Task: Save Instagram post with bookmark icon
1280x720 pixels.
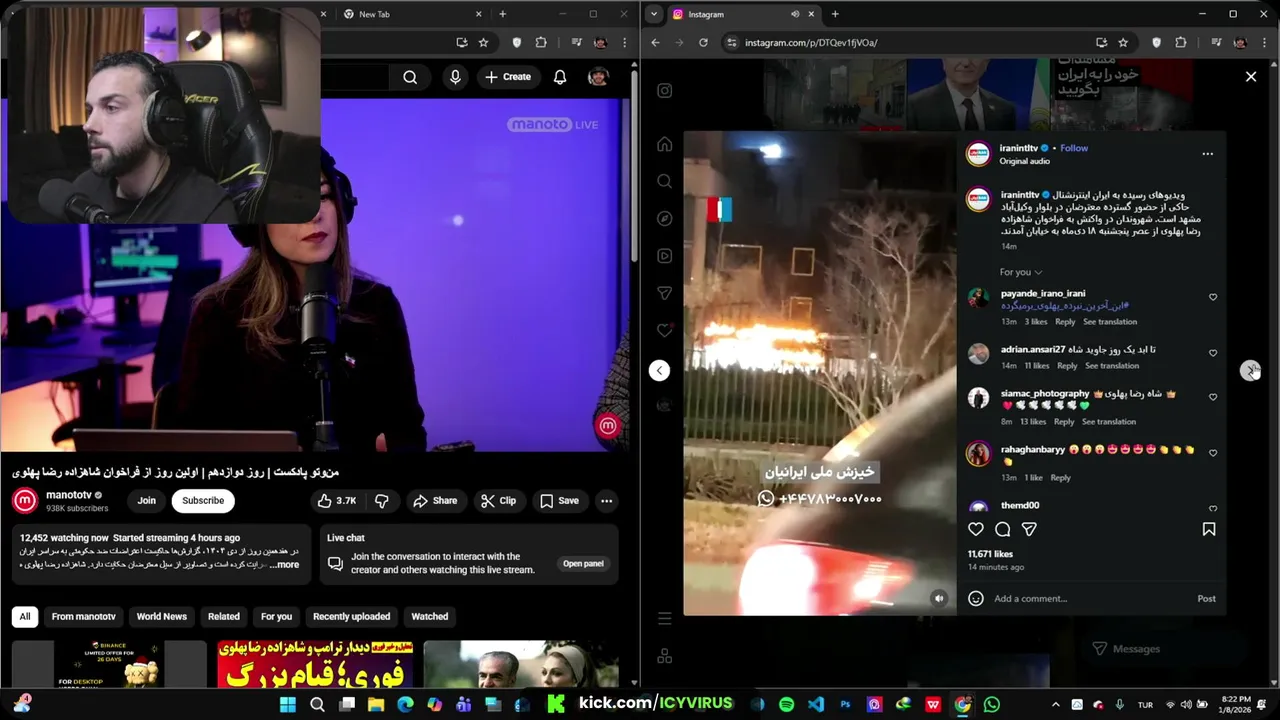Action: (x=1208, y=529)
